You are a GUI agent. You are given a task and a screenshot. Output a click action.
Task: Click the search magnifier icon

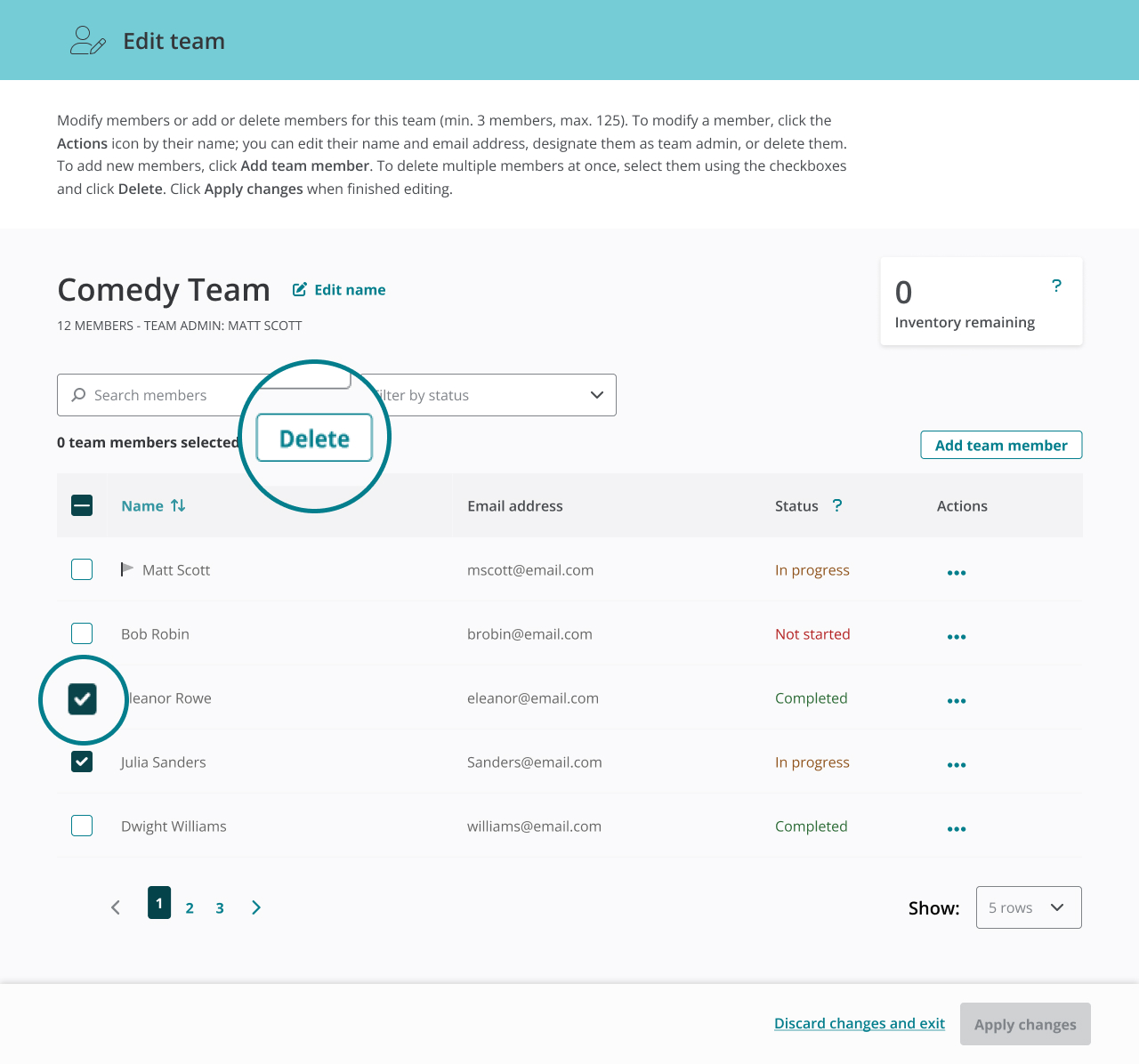[x=79, y=395]
